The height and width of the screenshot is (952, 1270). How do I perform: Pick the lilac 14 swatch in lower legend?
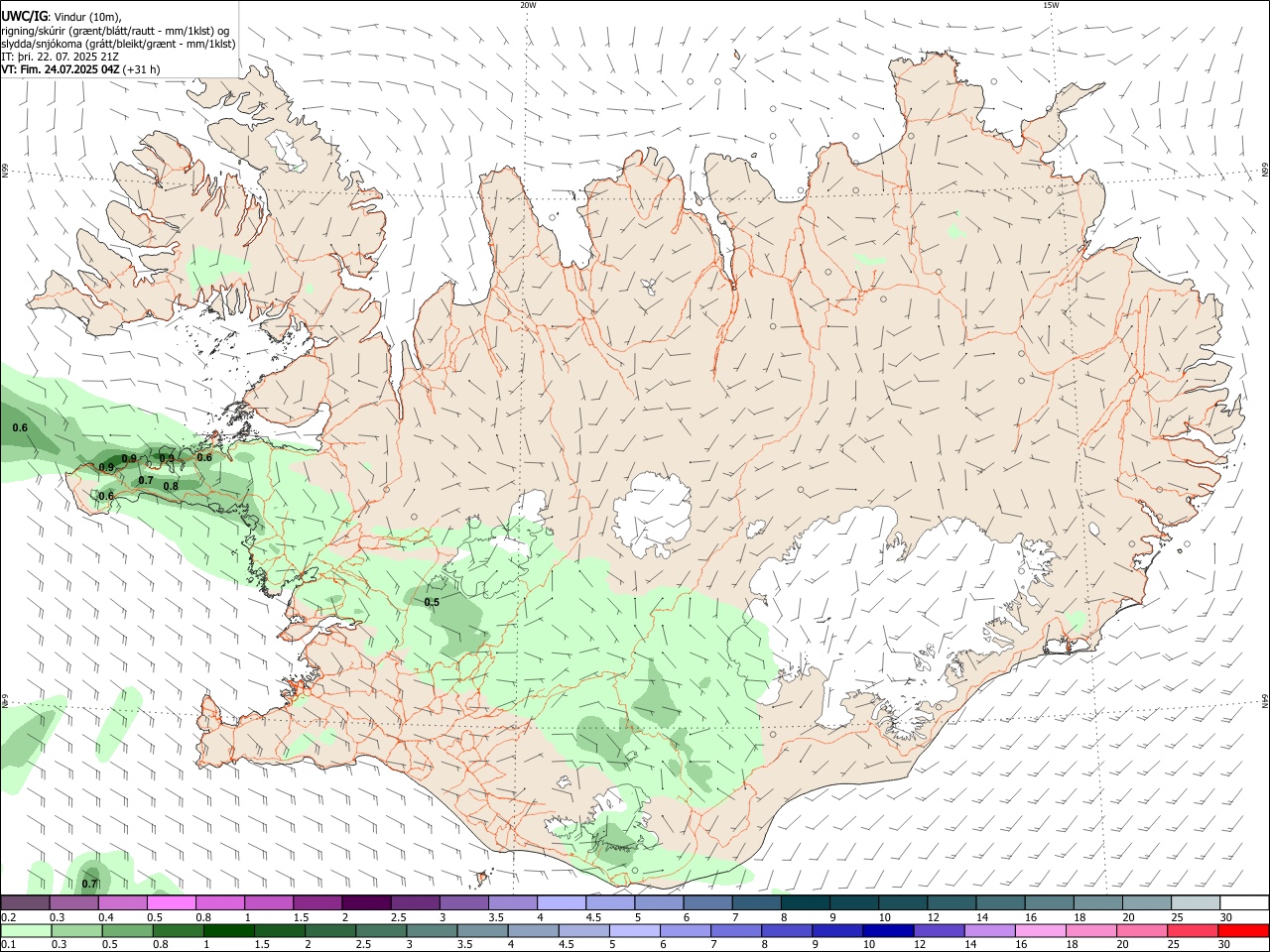click(989, 930)
